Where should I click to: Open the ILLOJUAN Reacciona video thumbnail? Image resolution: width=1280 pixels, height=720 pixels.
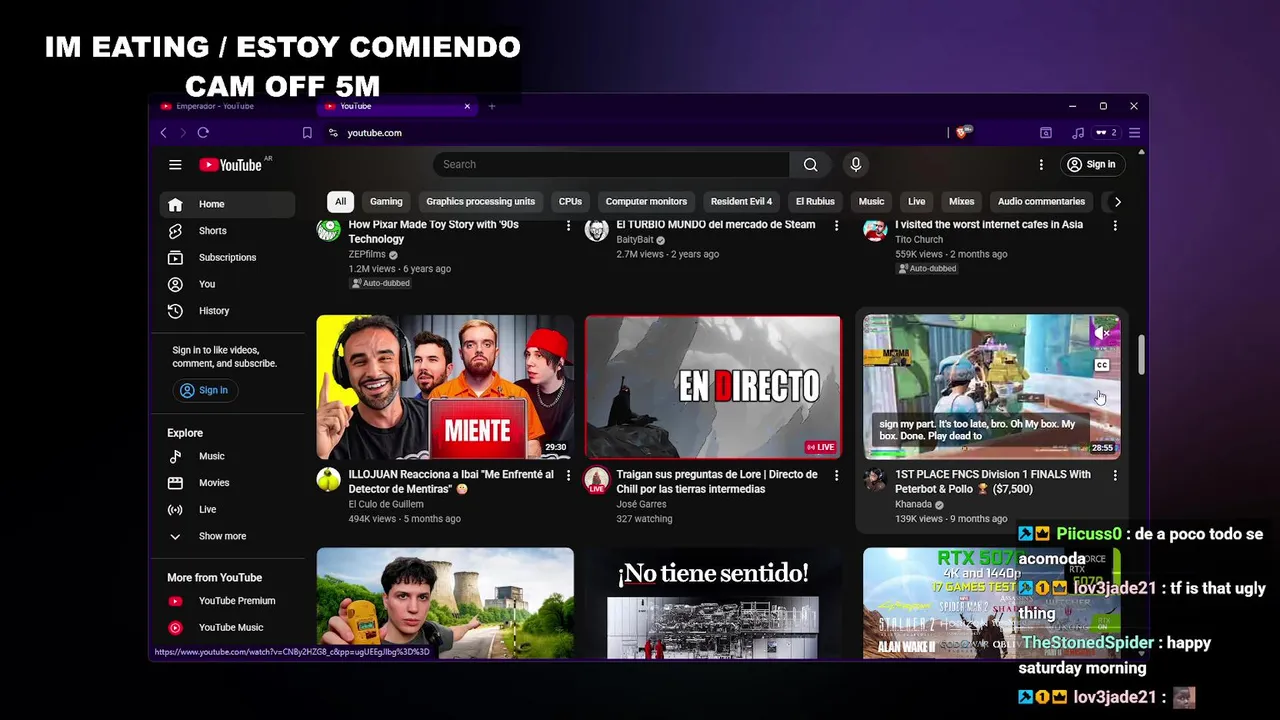pos(445,387)
